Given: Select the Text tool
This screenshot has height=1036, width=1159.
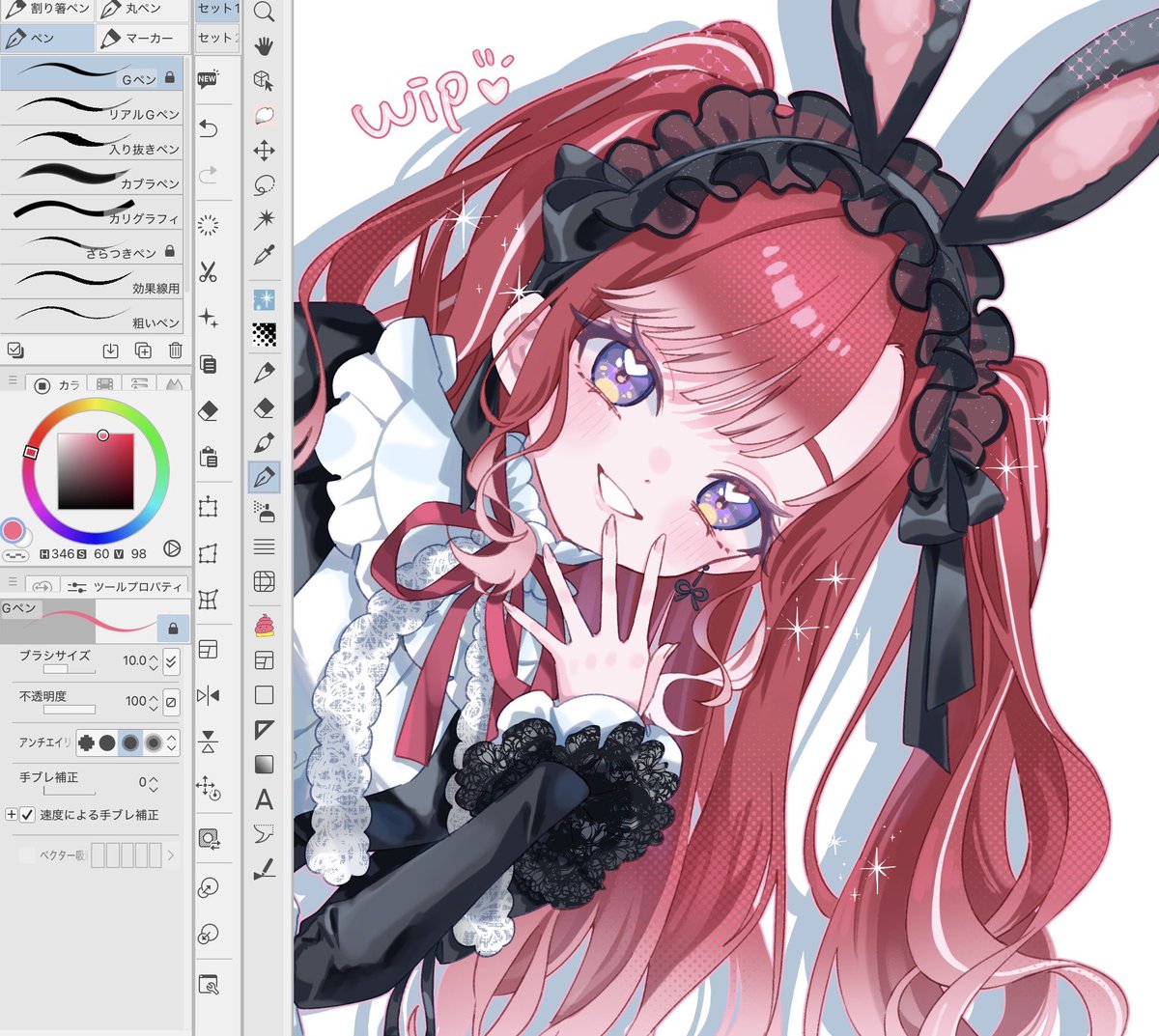Looking at the screenshot, I should pos(264,799).
